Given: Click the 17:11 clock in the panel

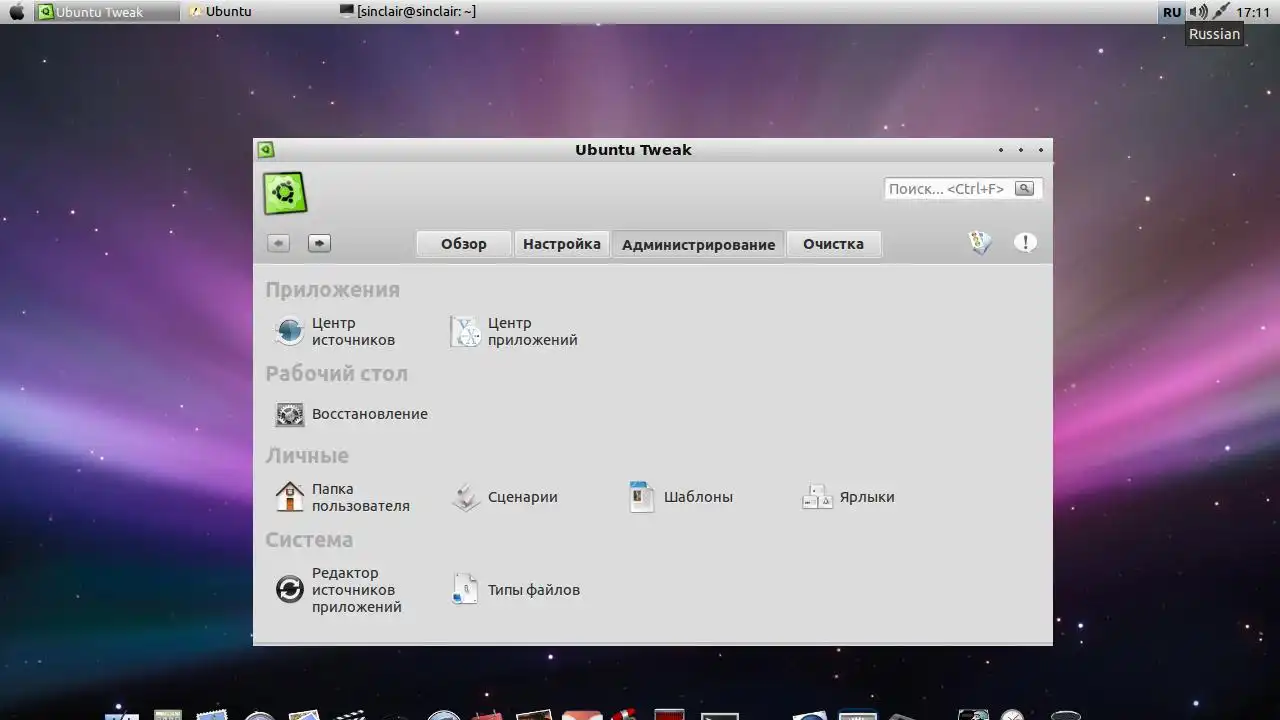Looking at the screenshot, I should pos(1253,12).
